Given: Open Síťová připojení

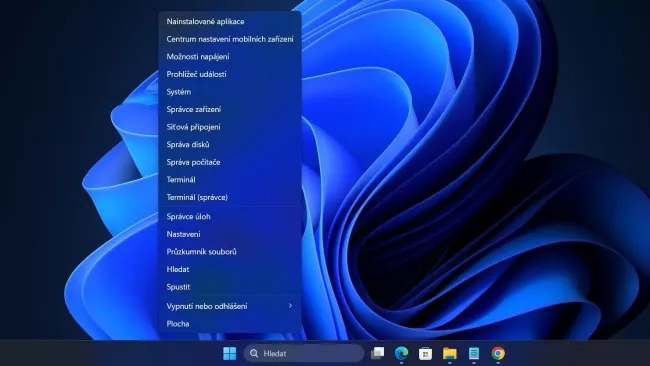Looking at the screenshot, I should pyautogui.click(x=230, y=127).
